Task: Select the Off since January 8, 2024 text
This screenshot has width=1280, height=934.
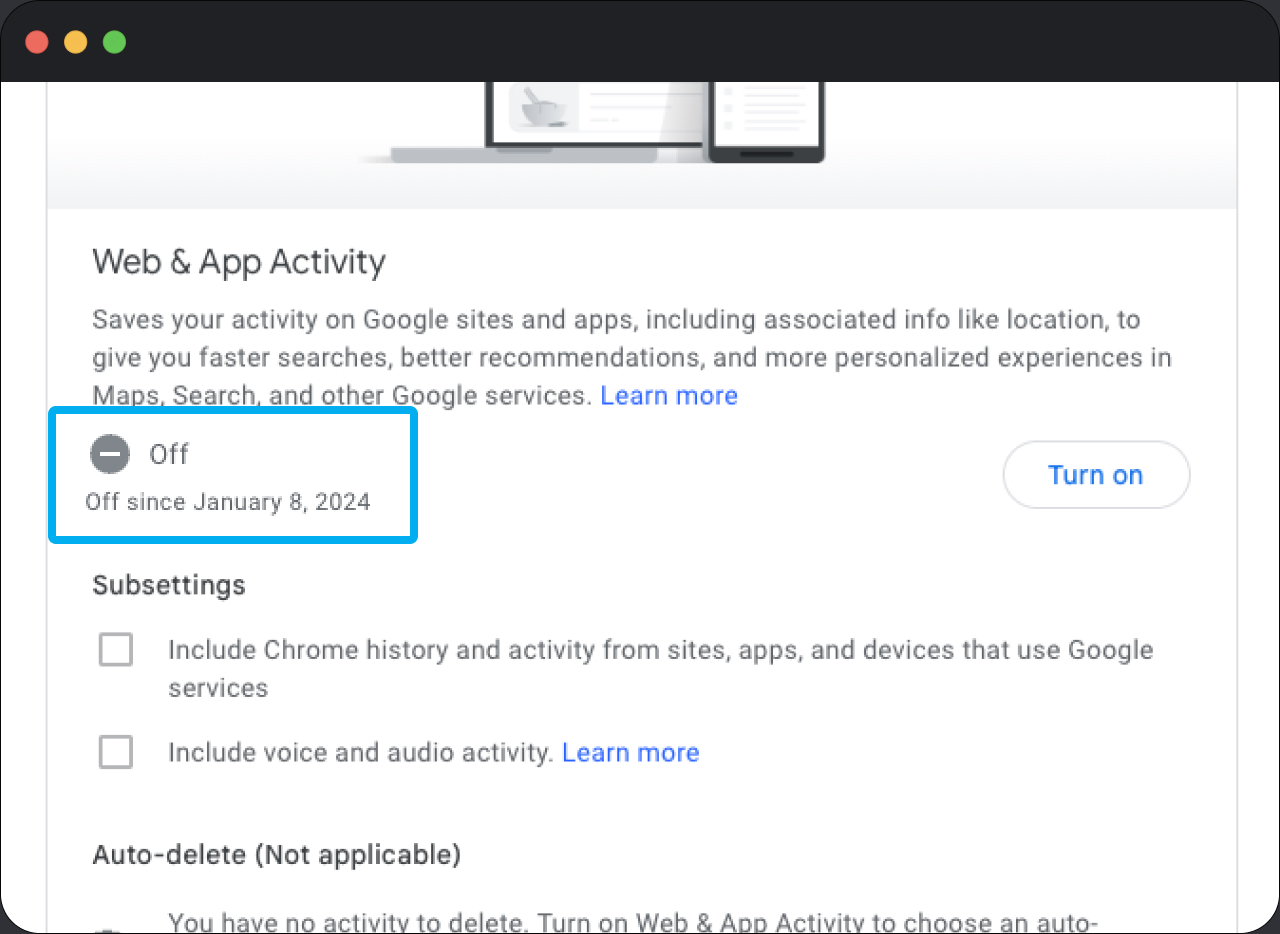Action: (x=225, y=502)
